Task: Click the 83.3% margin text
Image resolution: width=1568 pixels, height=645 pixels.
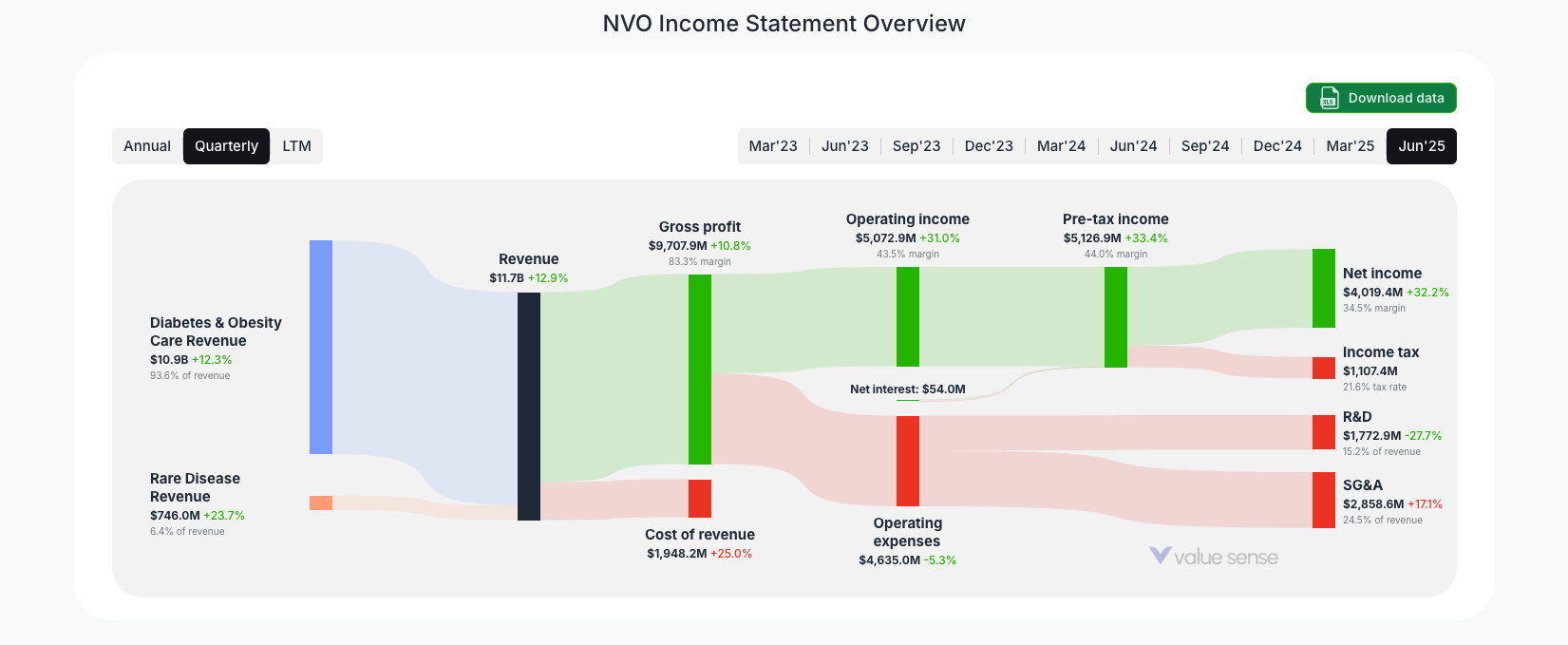Action: click(x=700, y=261)
